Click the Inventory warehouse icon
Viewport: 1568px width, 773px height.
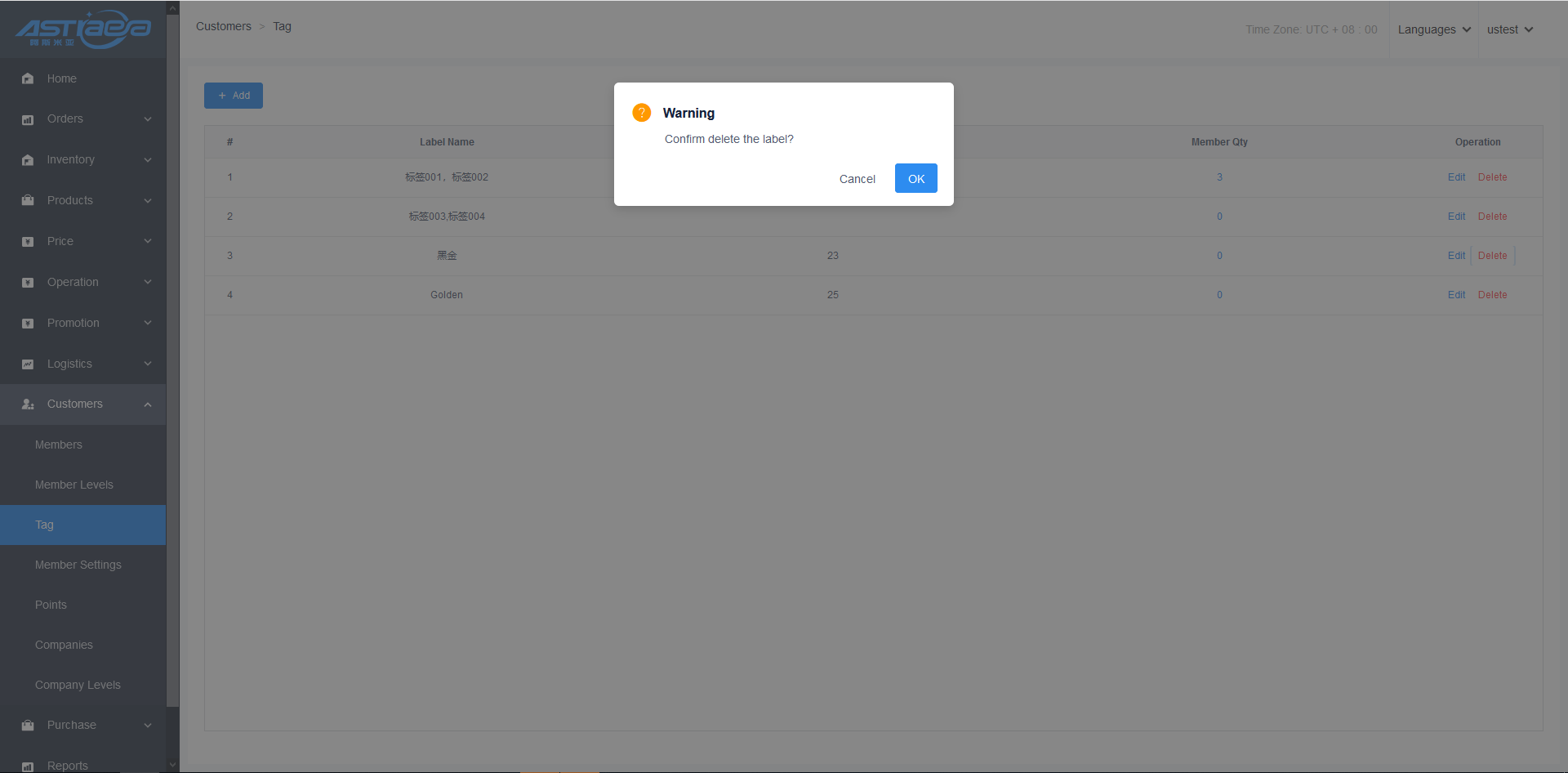pyautogui.click(x=28, y=160)
